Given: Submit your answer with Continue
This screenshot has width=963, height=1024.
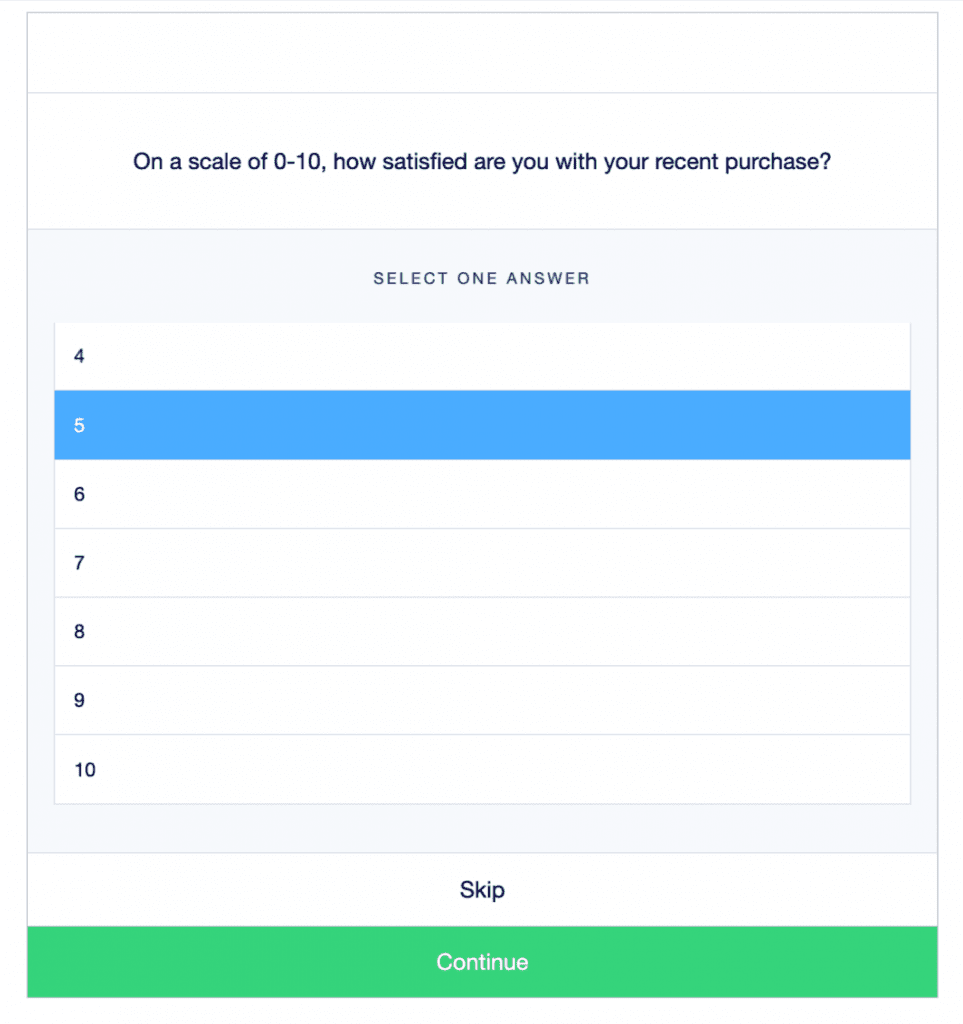Looking at the screenshot, I should click(482, 962).
